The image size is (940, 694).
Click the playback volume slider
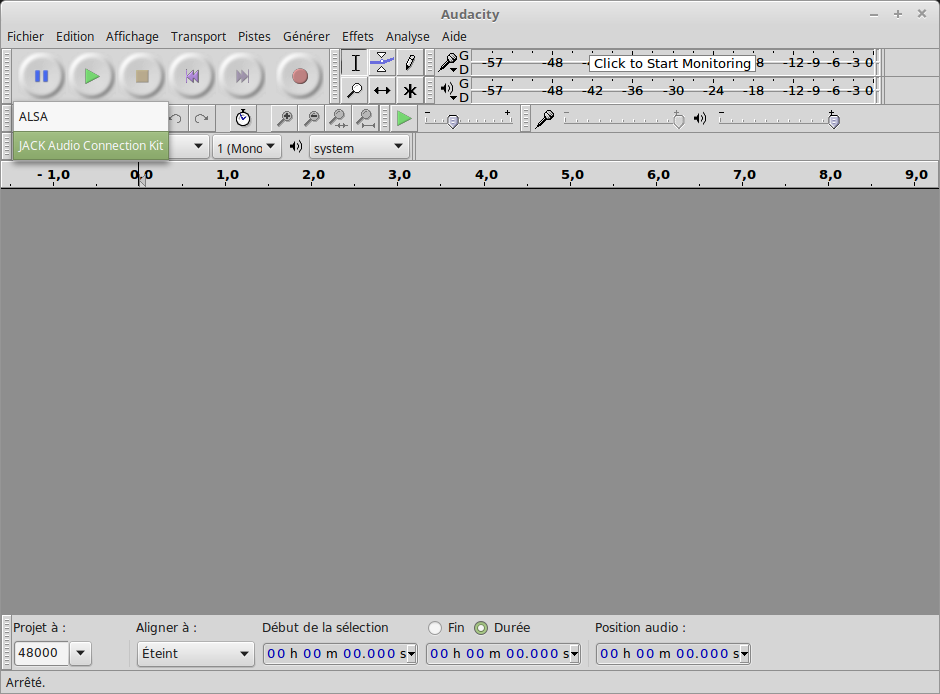point(775,120)
